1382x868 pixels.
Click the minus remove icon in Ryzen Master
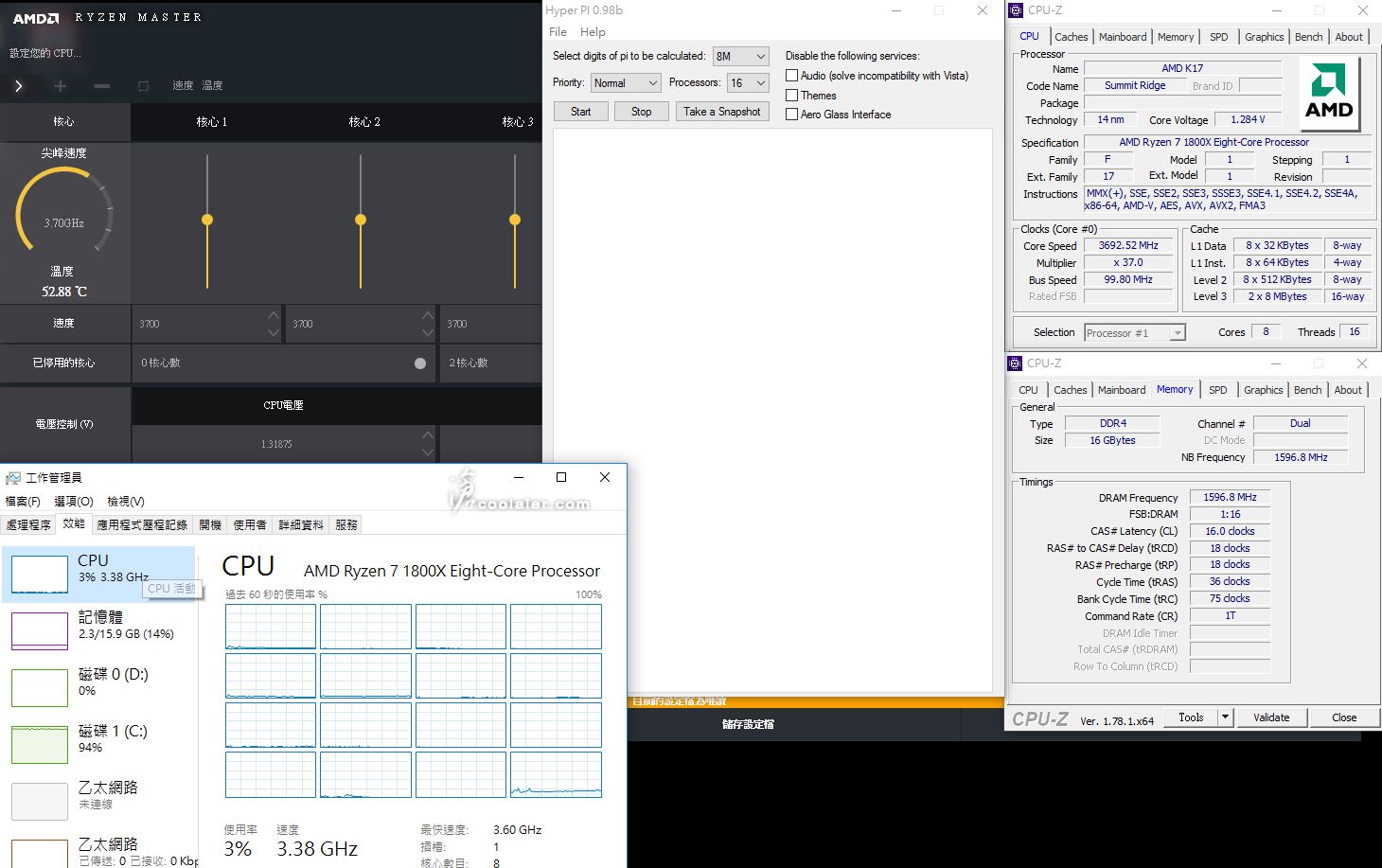click(102, 86)
